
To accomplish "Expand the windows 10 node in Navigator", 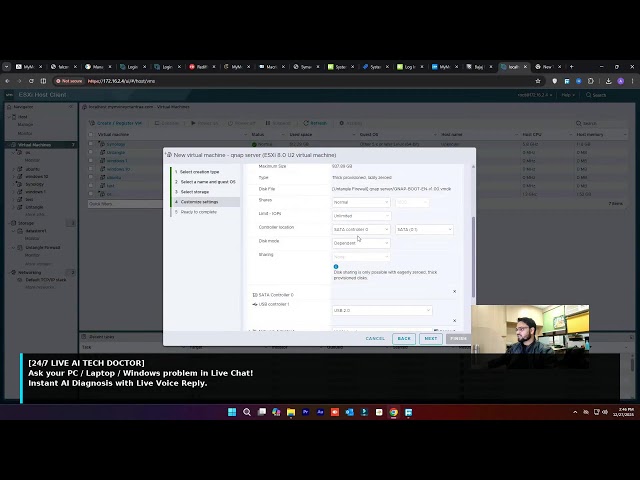I will 14,177.
